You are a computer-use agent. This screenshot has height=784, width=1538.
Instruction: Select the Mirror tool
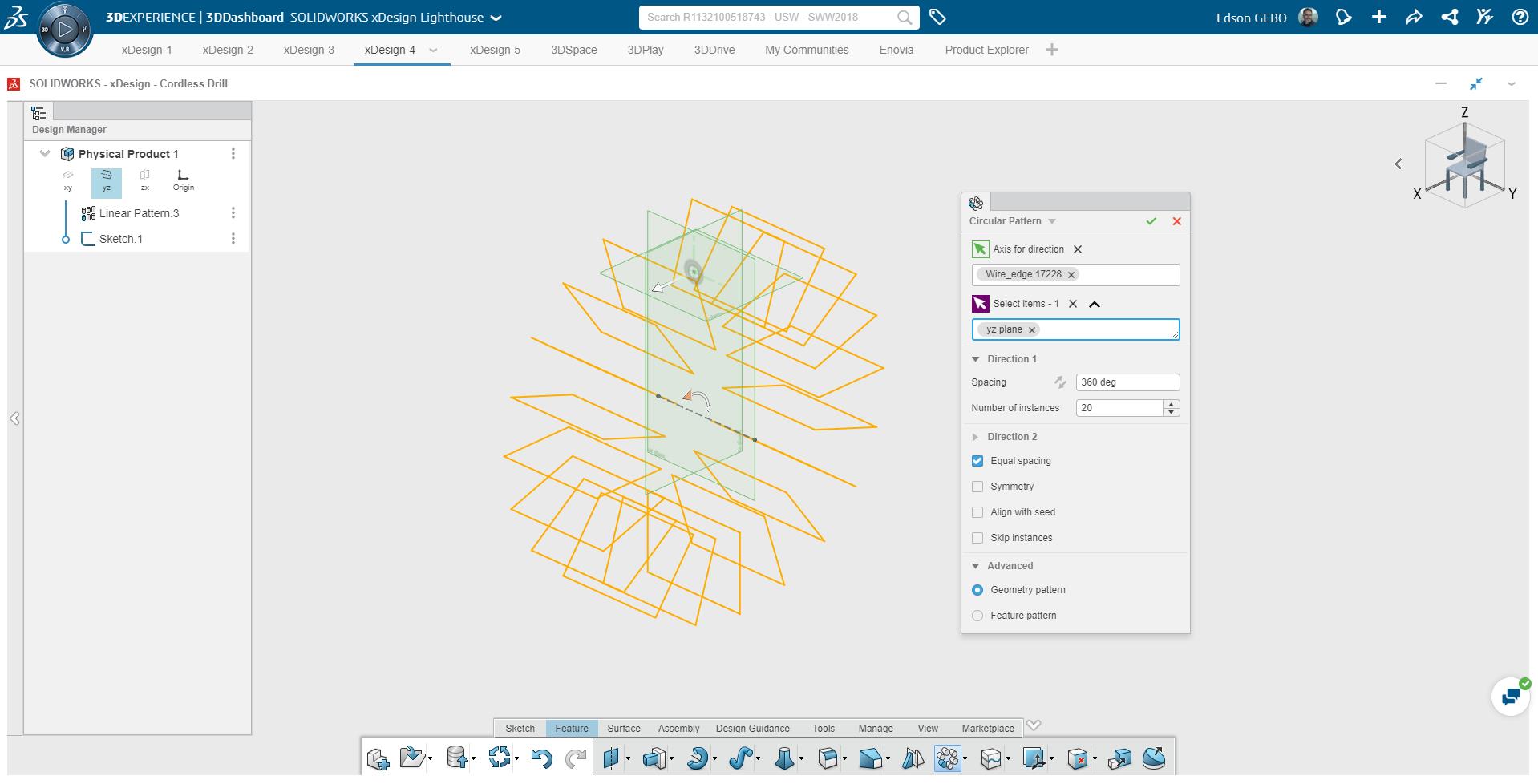pos(913,758)
